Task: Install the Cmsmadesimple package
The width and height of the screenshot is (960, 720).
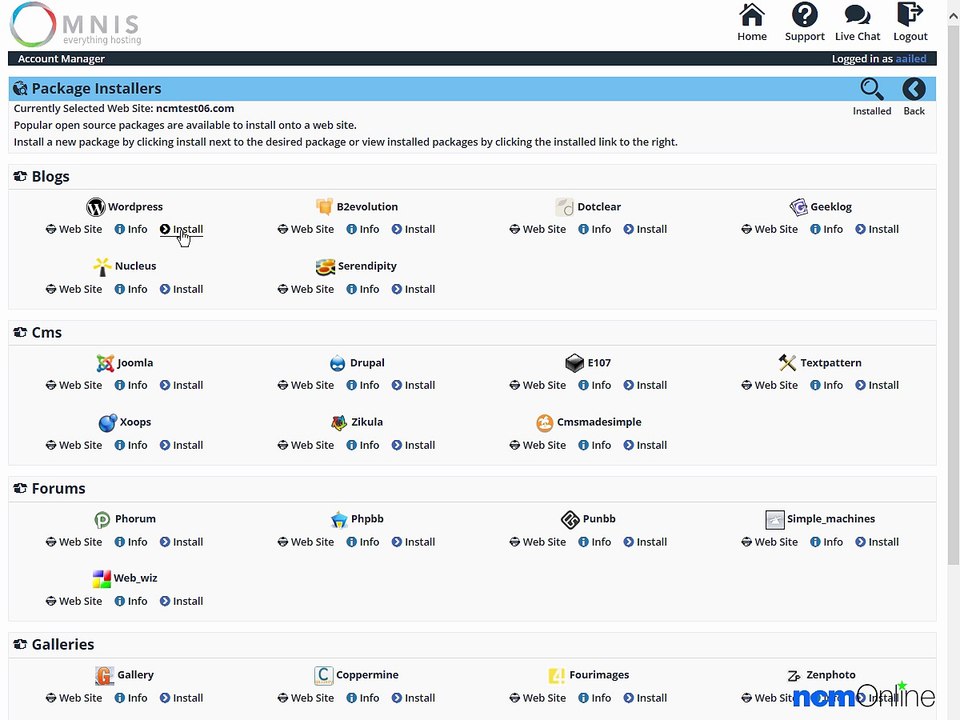Action: [x=645, y=445]
